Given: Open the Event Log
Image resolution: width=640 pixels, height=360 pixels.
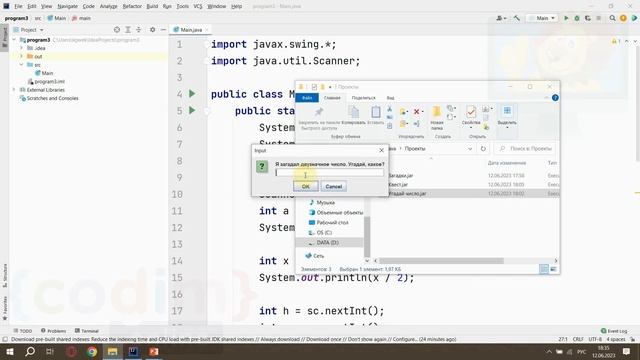Looking at the screenshot, I should tap(613, 331).
